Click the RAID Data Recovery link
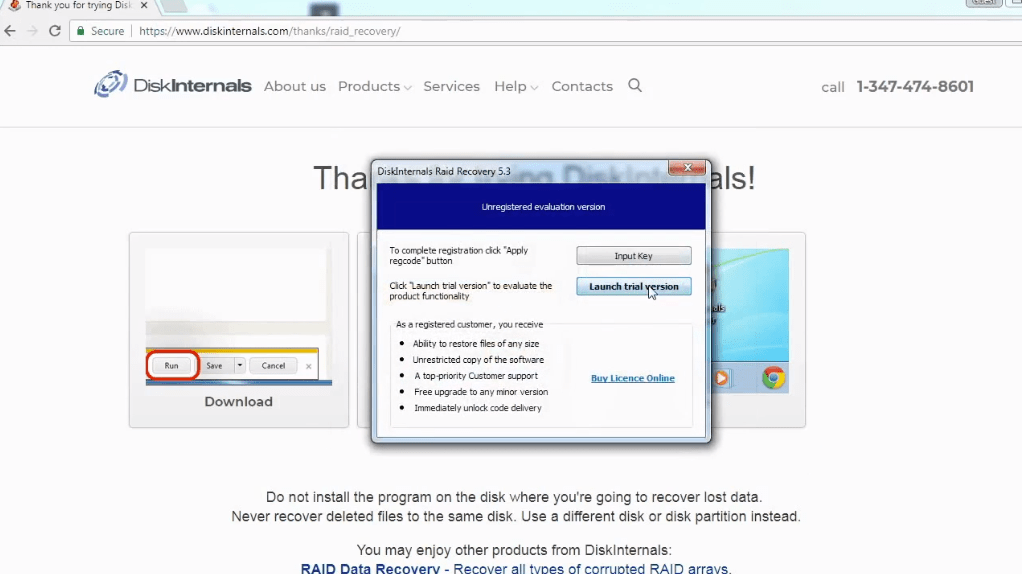Viewport: 1022px width, 574px height. click(370, 568)
